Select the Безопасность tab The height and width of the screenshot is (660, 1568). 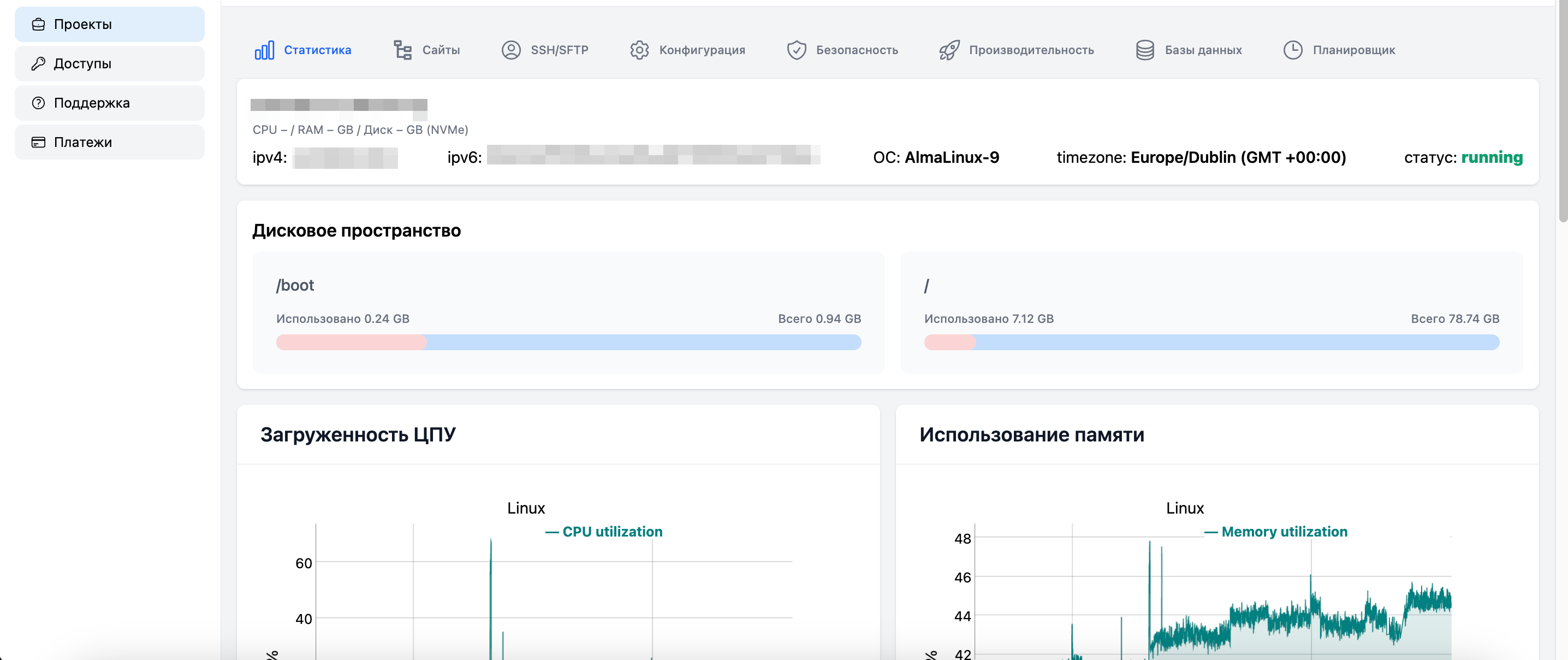842,50
